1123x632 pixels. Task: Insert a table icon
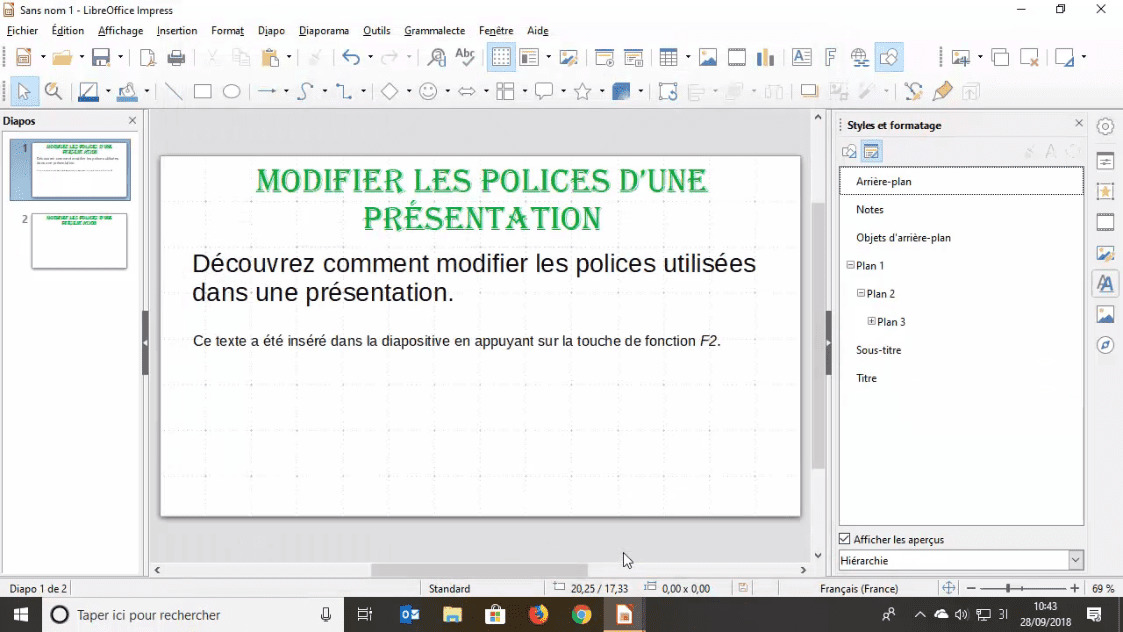point(668,57)
